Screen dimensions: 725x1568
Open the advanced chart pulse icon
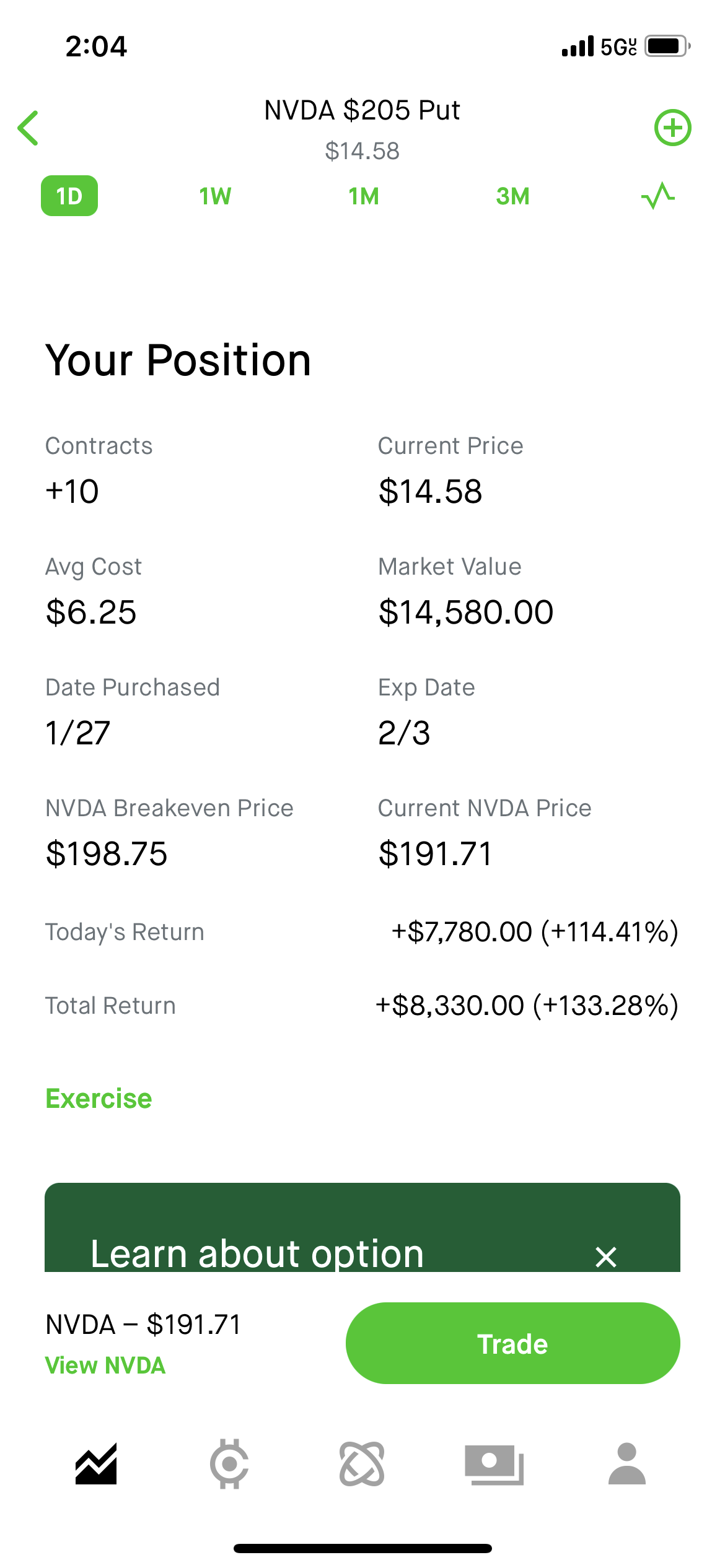tap(657, 196)
